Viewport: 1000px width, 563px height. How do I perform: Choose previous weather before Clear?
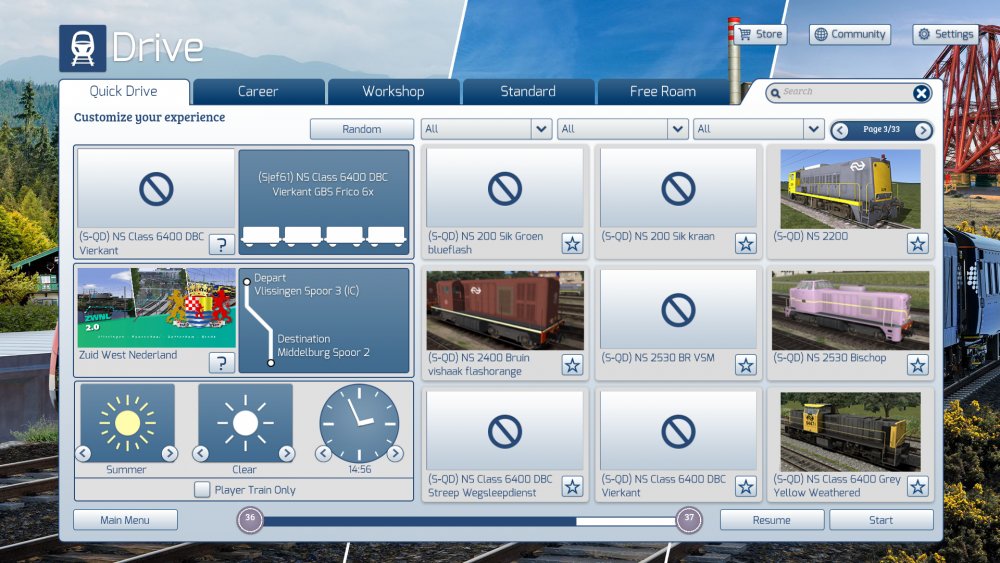(x=201, y=453)
